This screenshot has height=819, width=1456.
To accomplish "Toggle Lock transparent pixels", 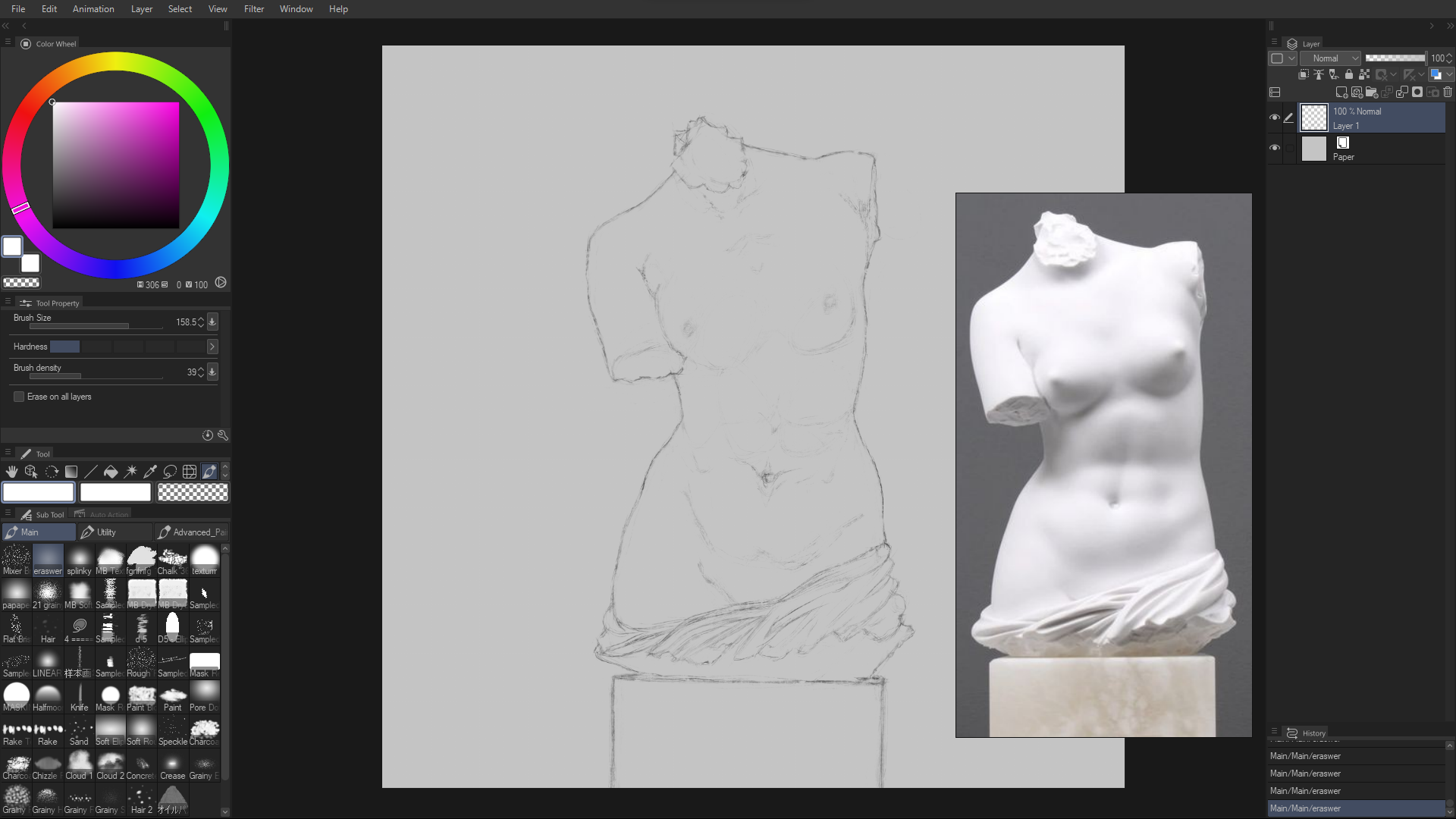I will pos(1364,74).
